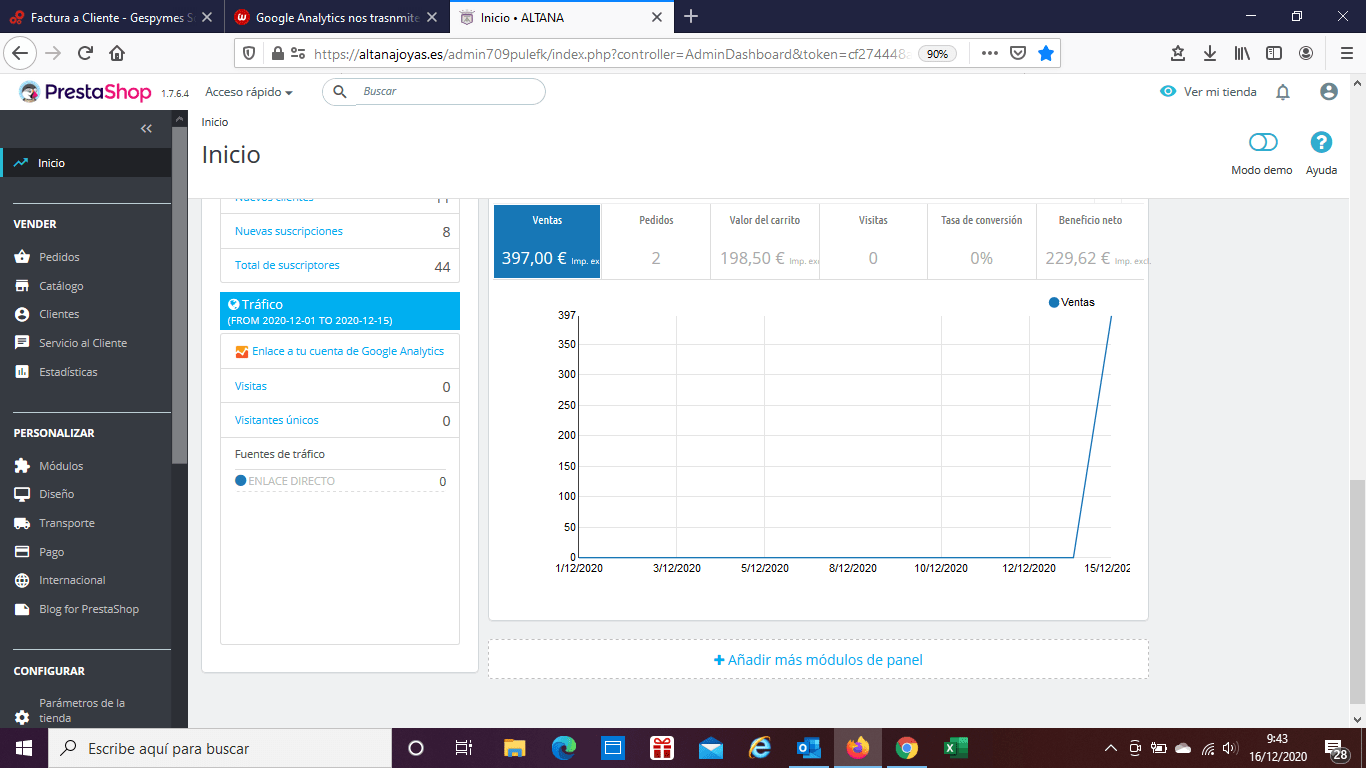Select the Pedidos chart tab
This screenshot has width=1366, height=768.
point(656,241)
